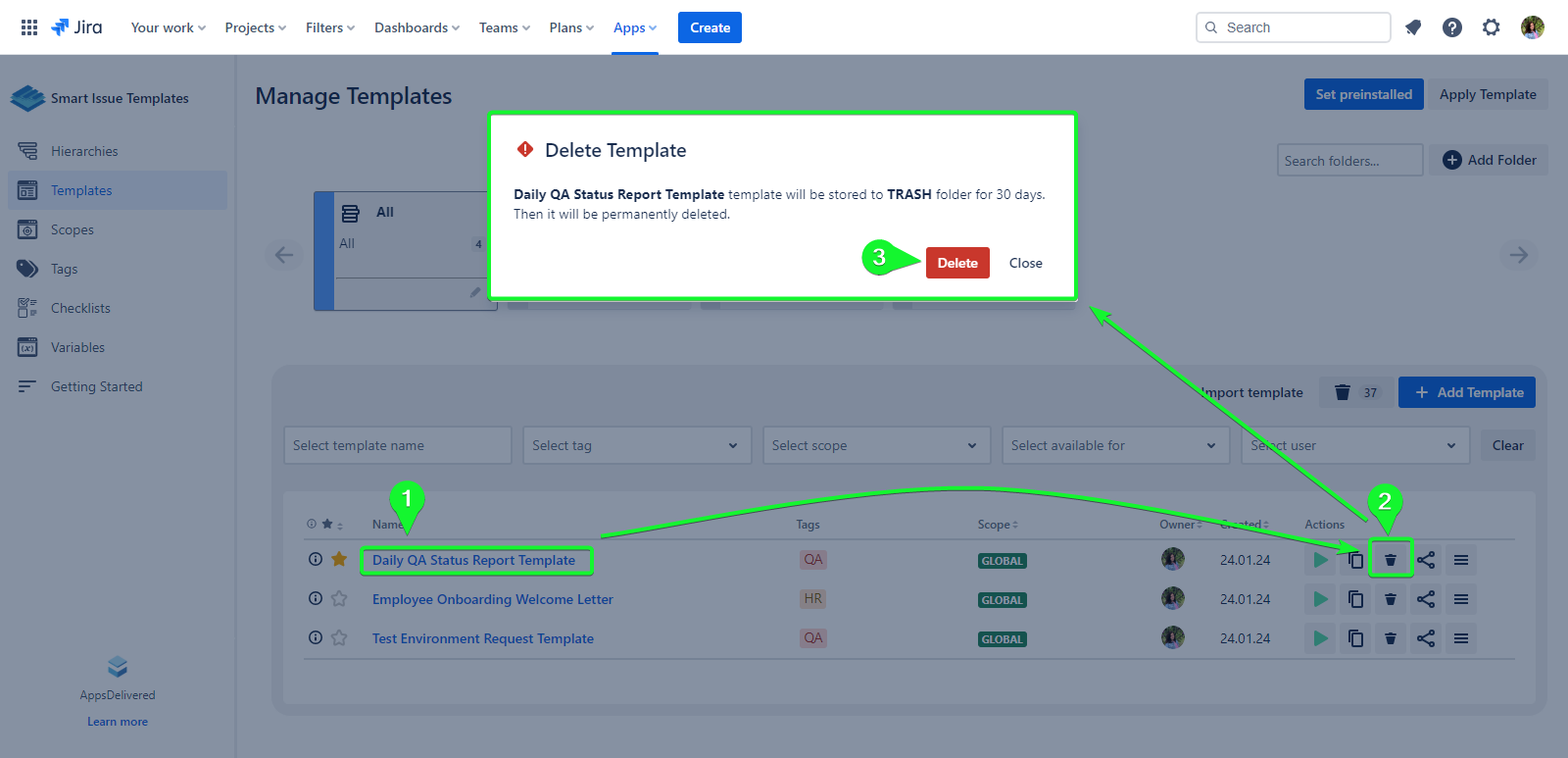Open the trash folder with 37 items

(1355, 392)
